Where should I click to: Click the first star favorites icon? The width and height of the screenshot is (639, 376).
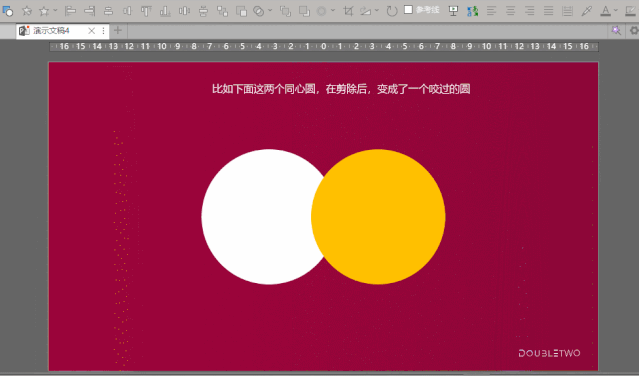click(x=27, y=11)
